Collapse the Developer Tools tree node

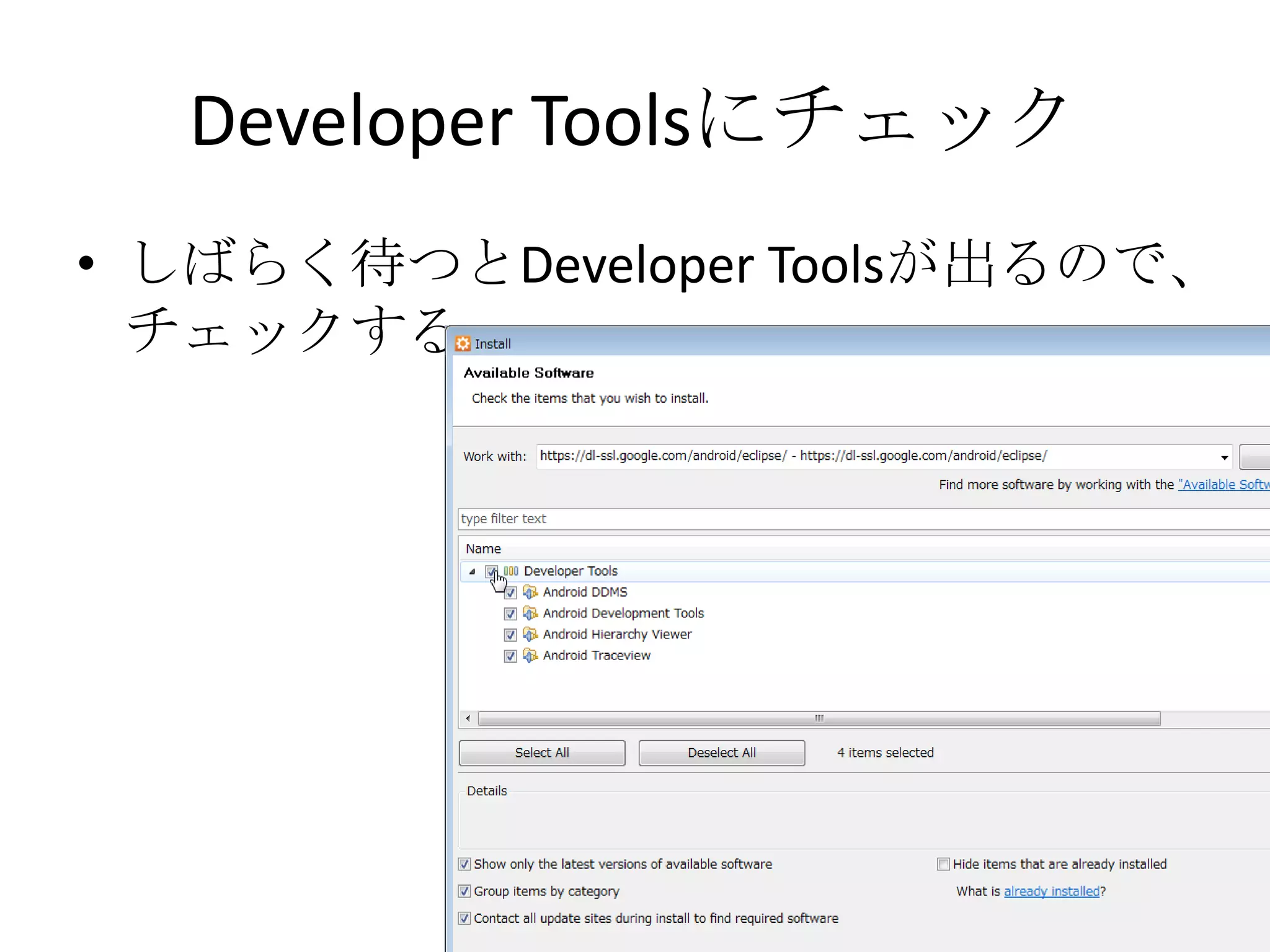click(472, 571)
